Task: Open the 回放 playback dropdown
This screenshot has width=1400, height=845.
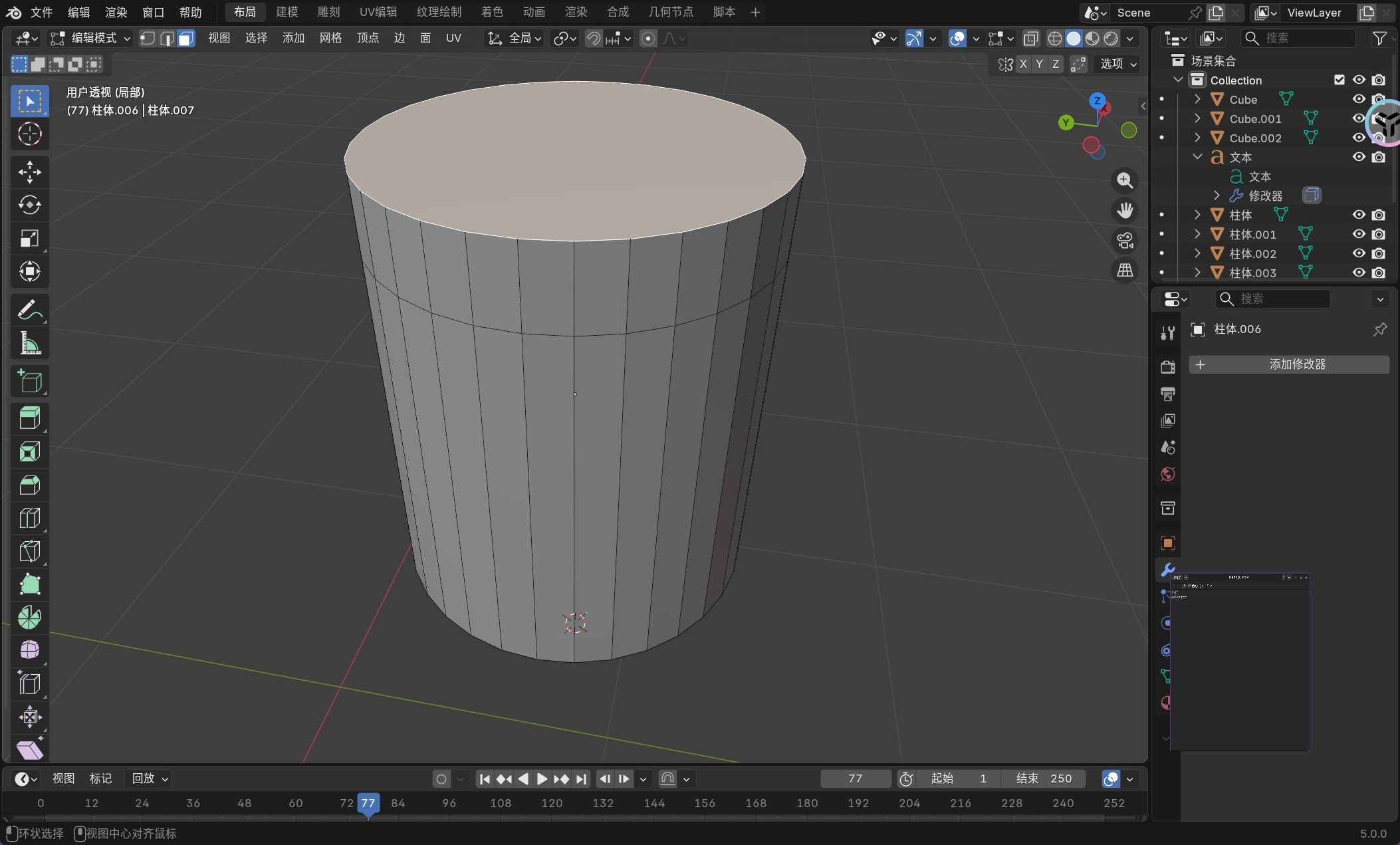Action: click(x=150, y=779)
